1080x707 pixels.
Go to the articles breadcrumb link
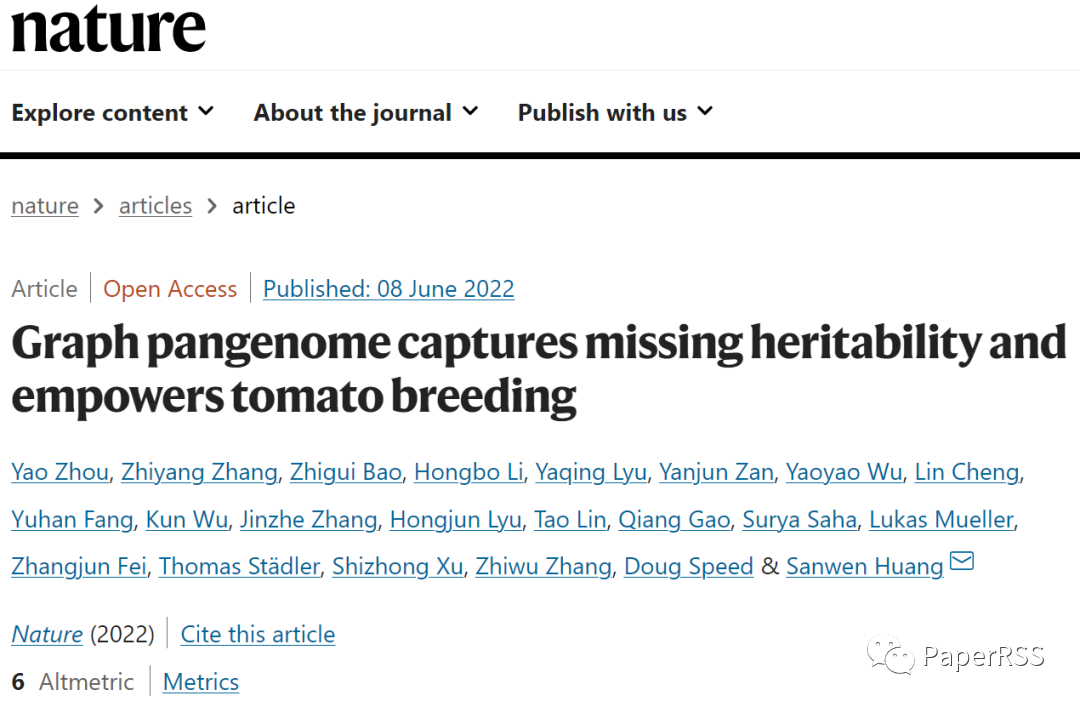tap(155, 205)
